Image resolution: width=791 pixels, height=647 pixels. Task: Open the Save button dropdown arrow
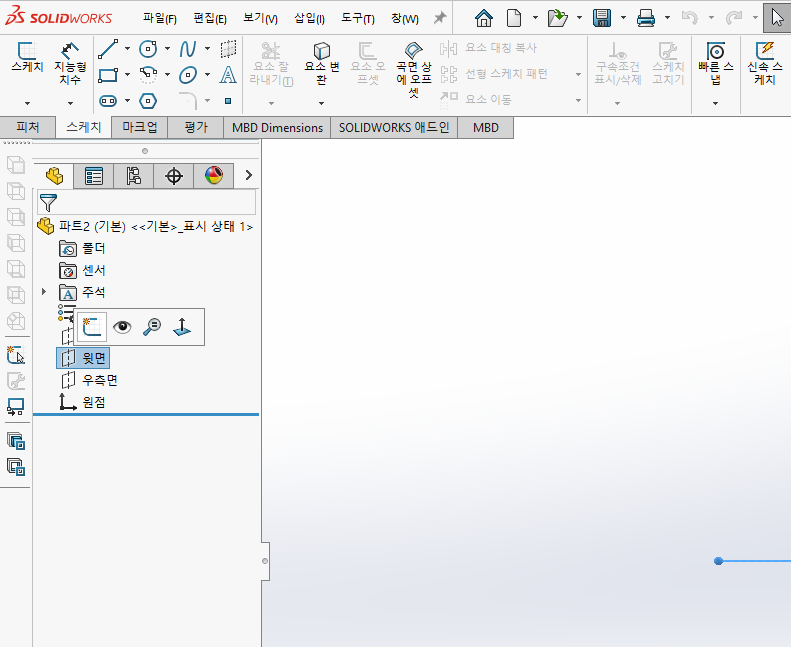coord(623,18)
